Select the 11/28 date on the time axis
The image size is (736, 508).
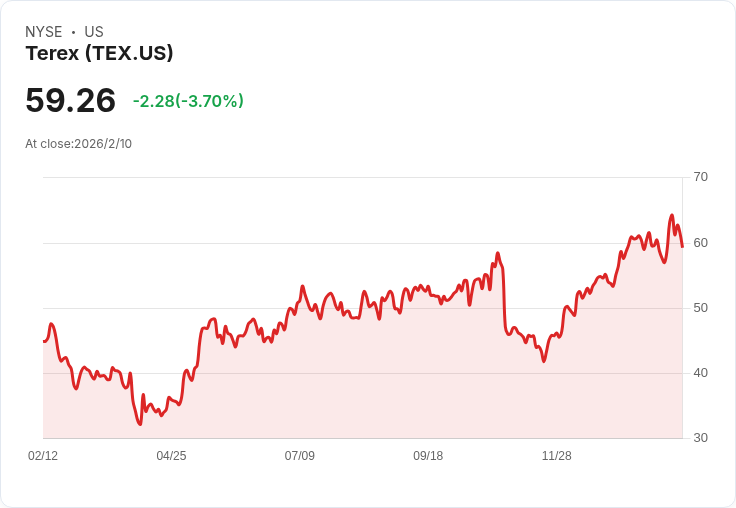coord(556,456)
